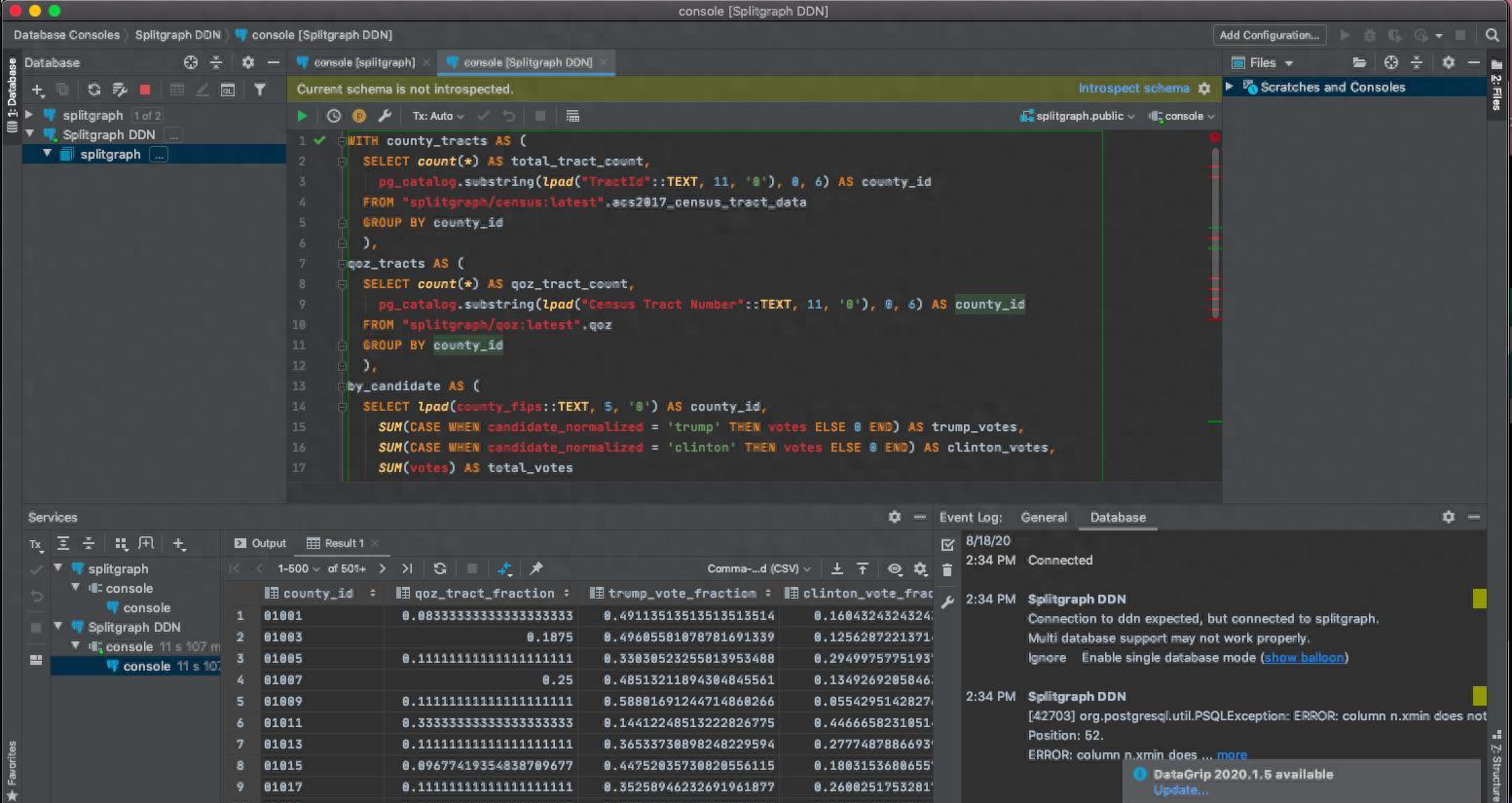Click Add Configuration... button
Screen dimensions: 1512x803
1270,35
